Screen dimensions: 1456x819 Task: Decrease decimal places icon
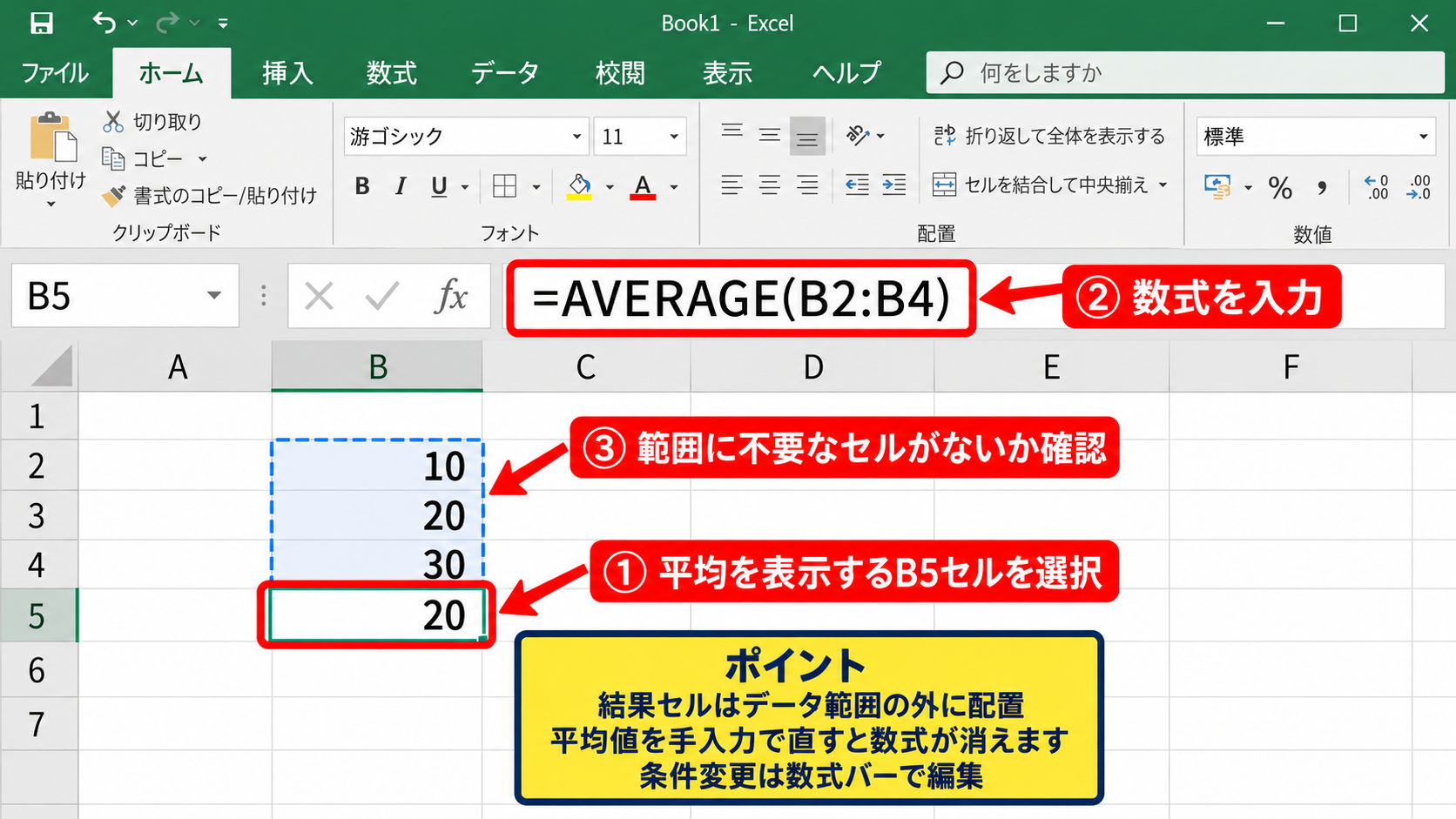[1419, 187]
